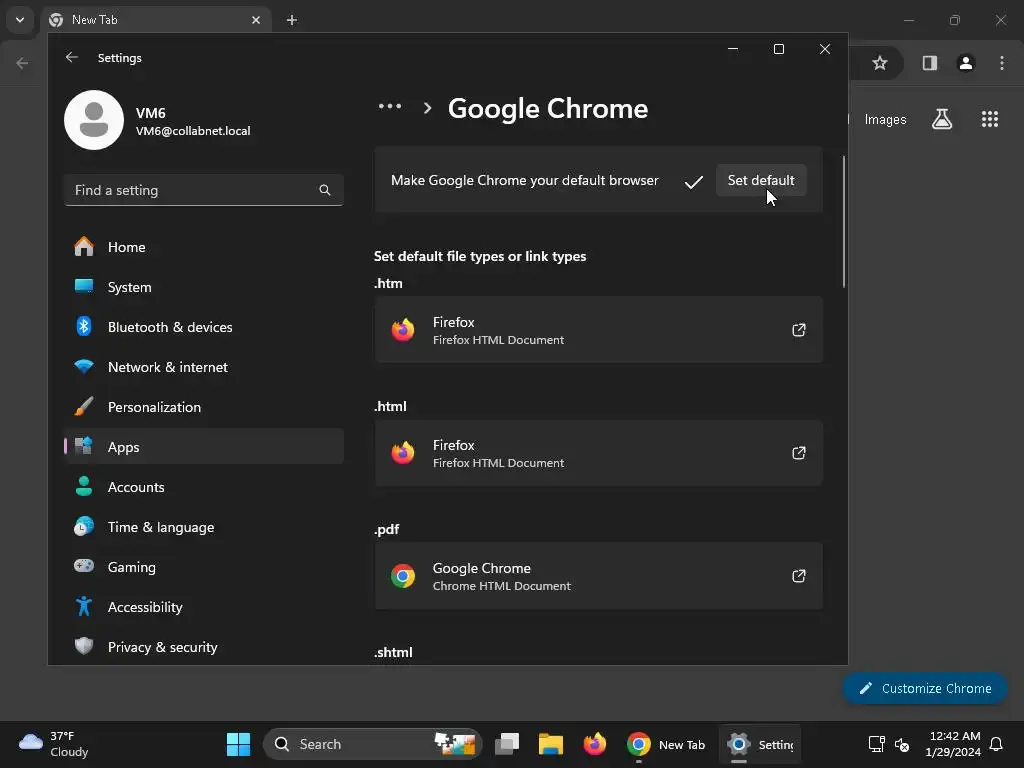Expand the breadcrumb ellipsis menu

pos(390,106)
